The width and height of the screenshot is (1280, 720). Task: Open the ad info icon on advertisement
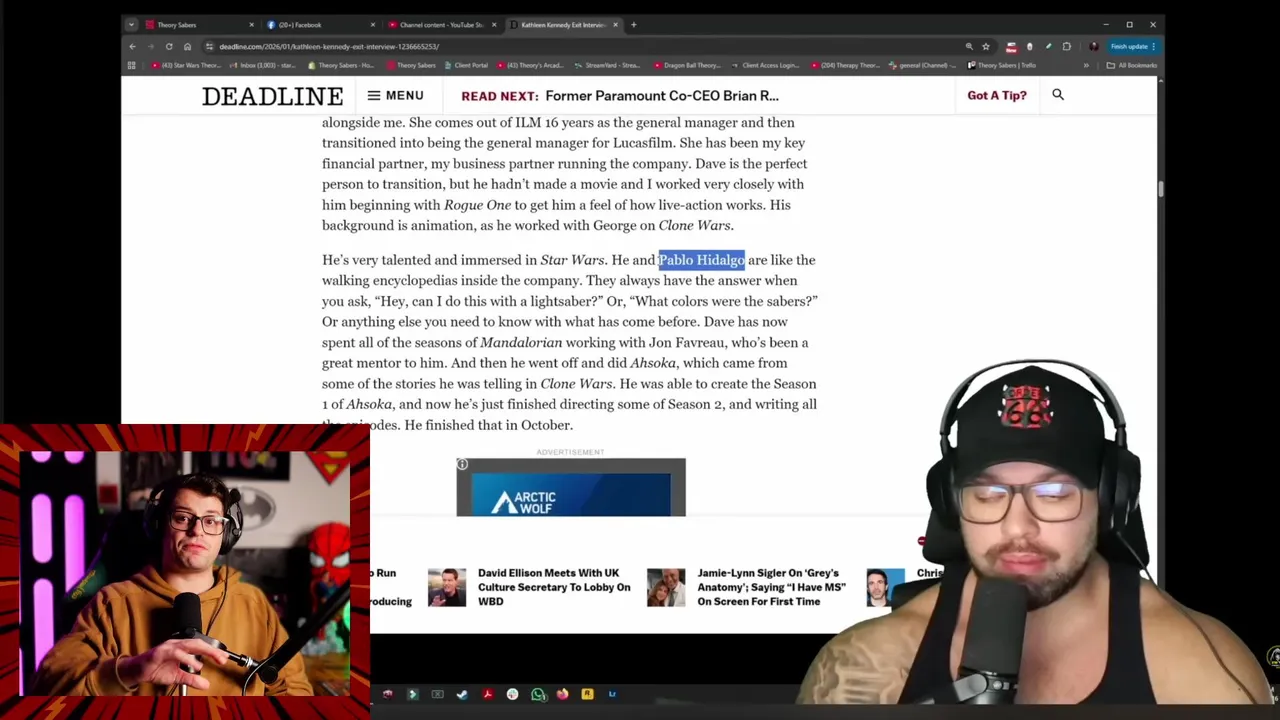[462, 464]
